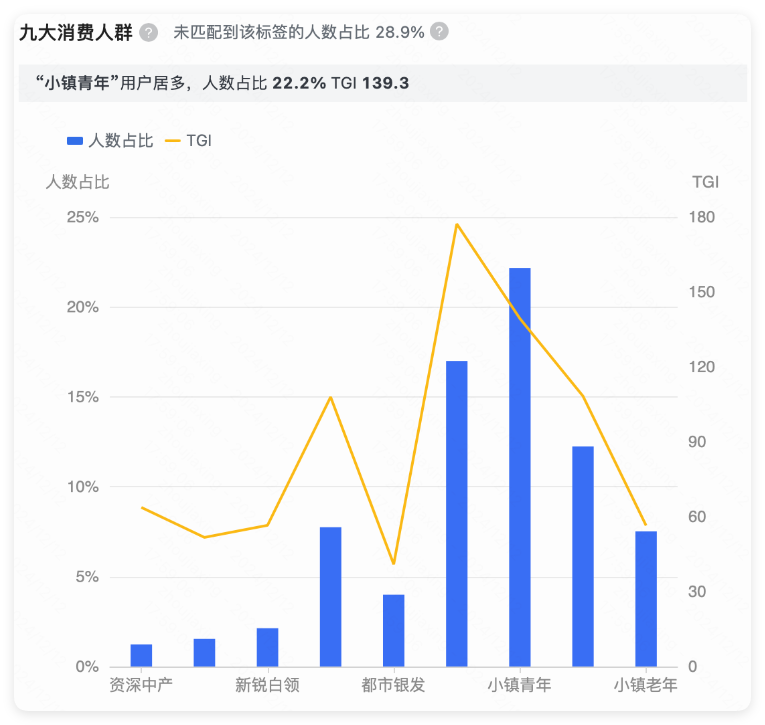This screenshot has height=725, width=765.
Task: Click help icon after 28.9% text
Action: [x=439, y=32]
